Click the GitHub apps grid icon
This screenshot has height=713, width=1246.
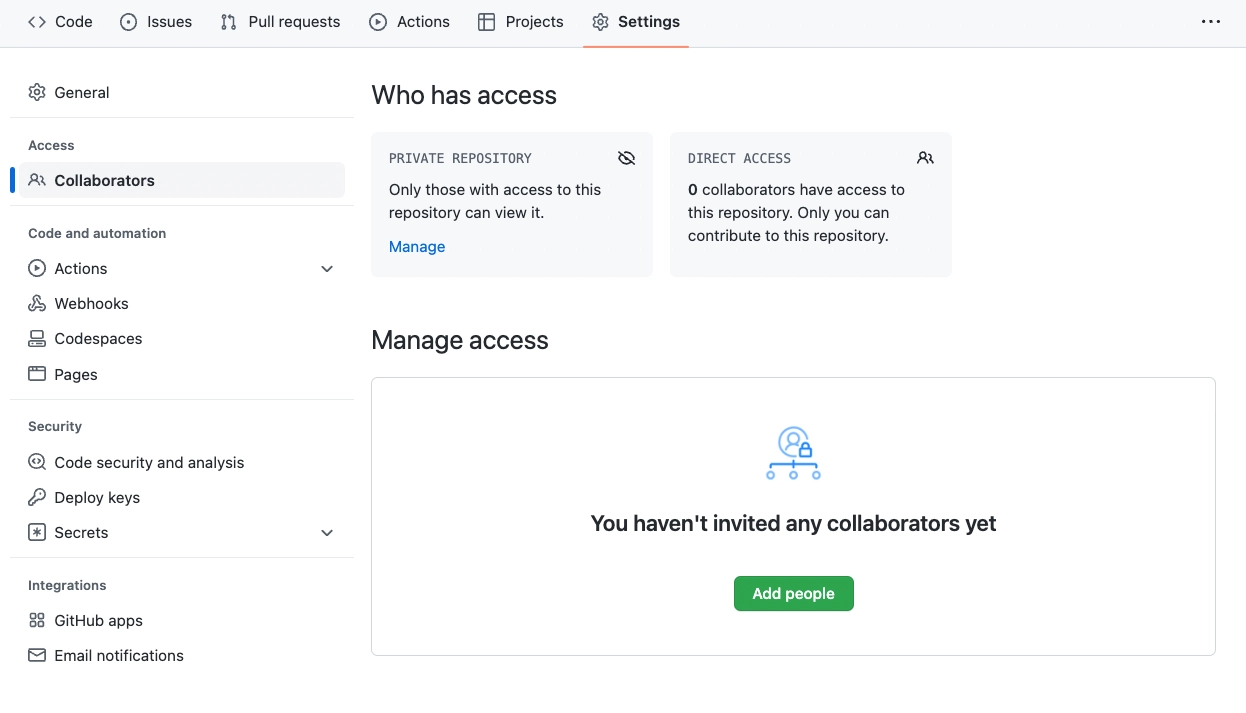tap(37, 620)
